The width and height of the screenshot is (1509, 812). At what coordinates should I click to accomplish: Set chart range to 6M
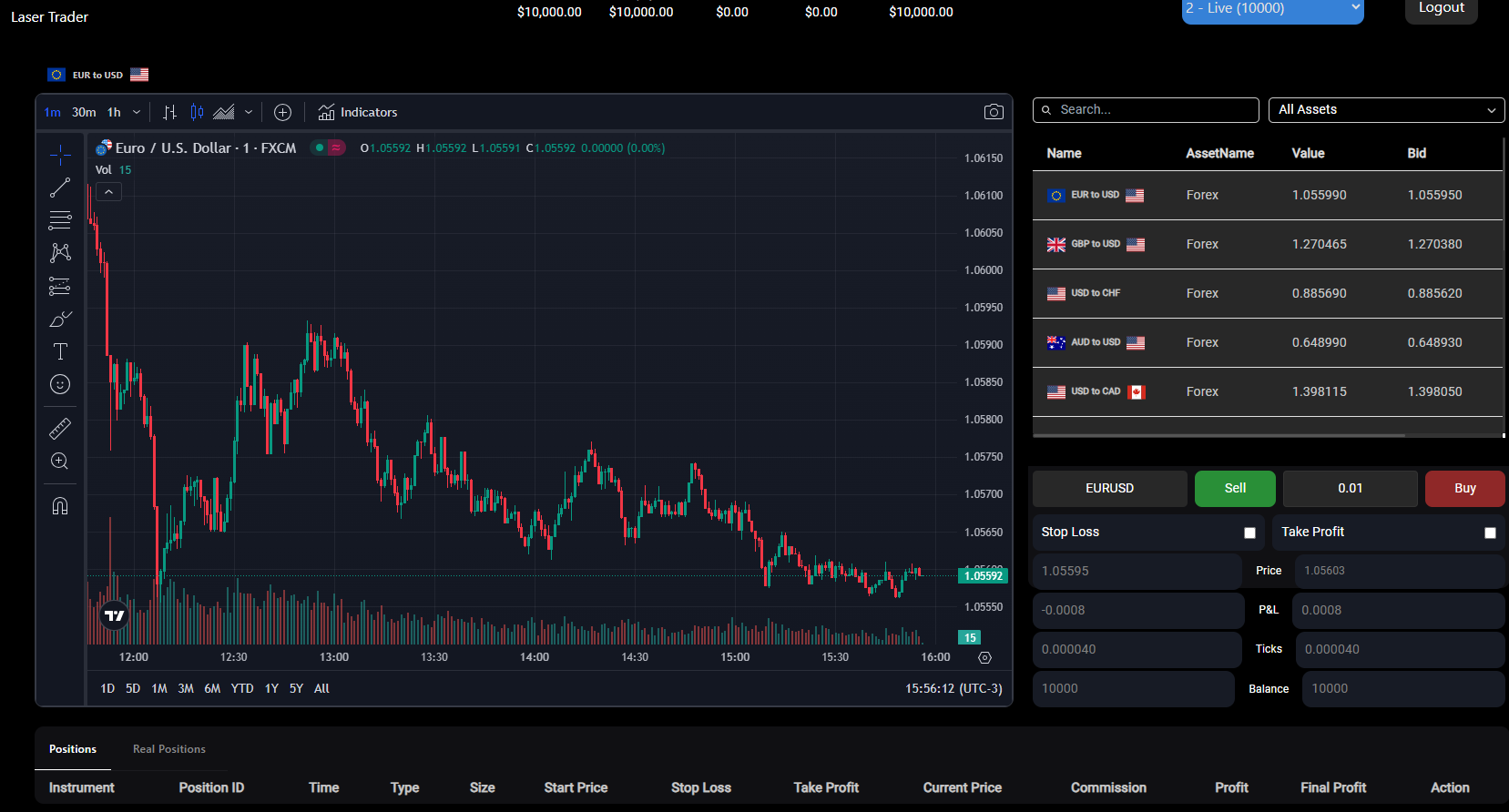click(212, 688)
